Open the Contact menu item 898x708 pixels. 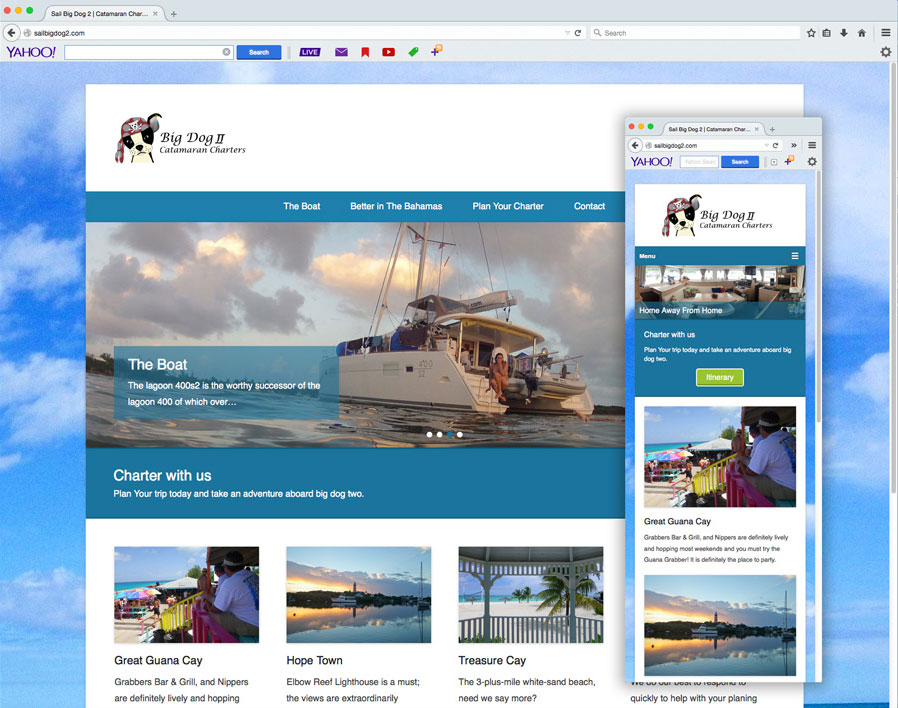point(589,206)
